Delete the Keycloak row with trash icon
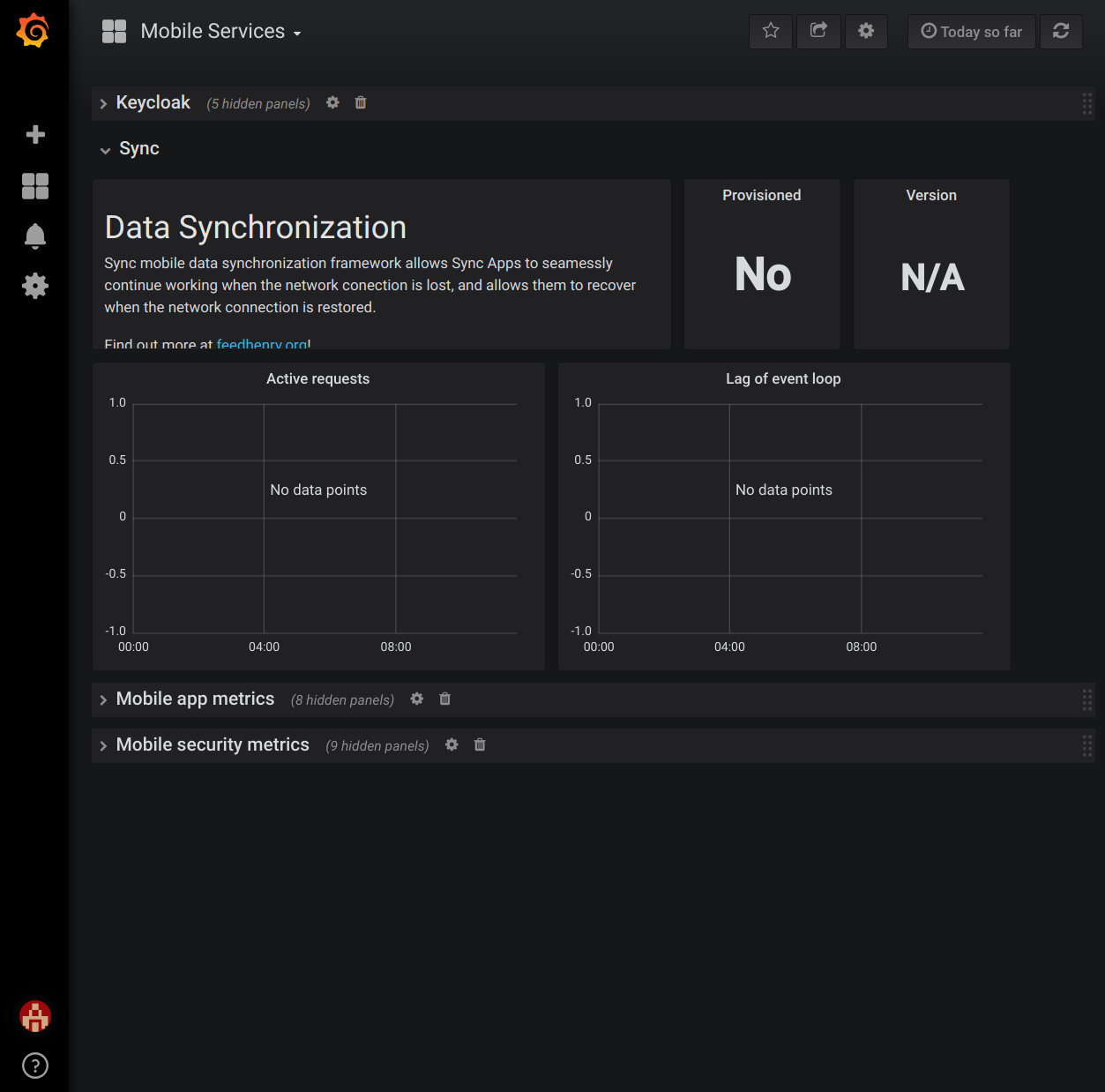 pyautogui.click(x=361, y=103)
